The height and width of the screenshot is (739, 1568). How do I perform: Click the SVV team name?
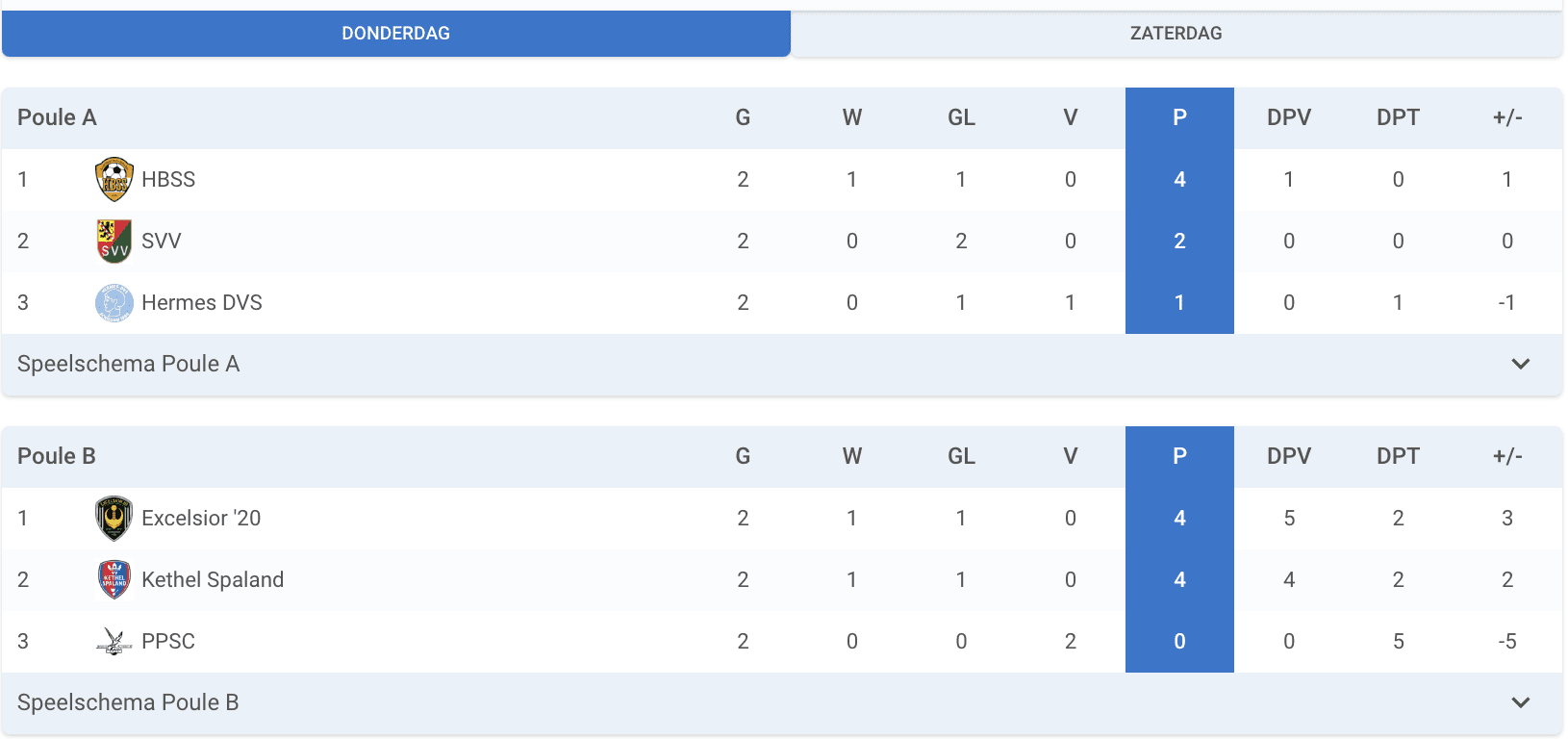click(162, 242)
